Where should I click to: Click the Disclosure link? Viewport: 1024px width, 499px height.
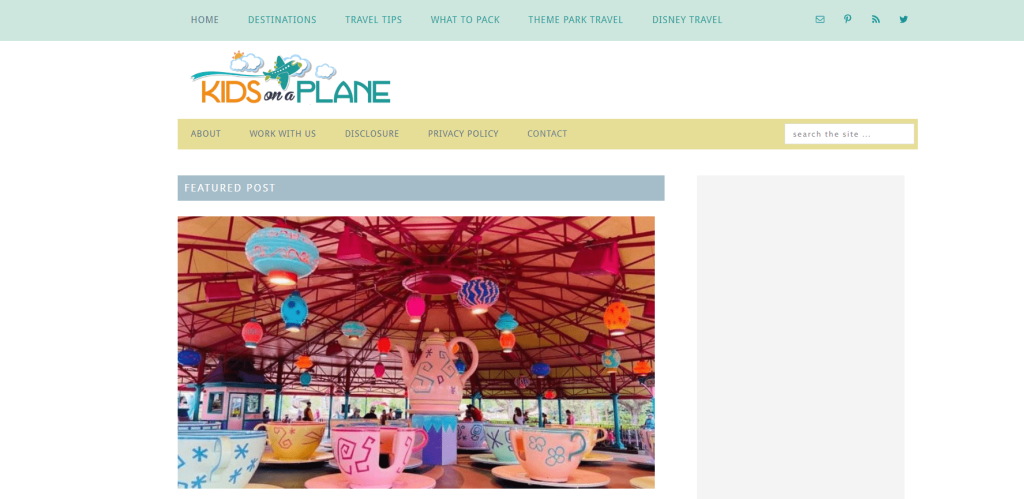[372, 134]
